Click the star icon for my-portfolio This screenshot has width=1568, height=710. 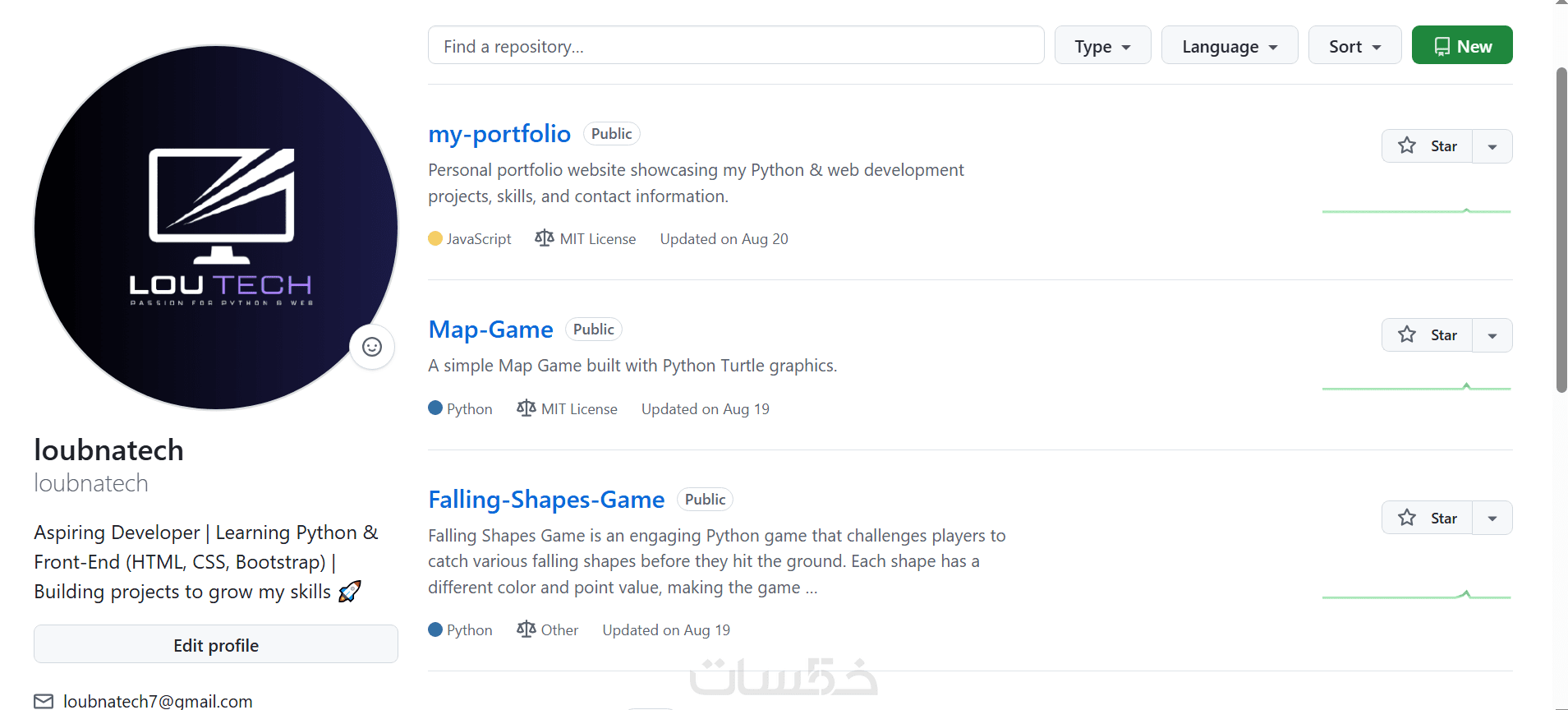pos(1407,146)
